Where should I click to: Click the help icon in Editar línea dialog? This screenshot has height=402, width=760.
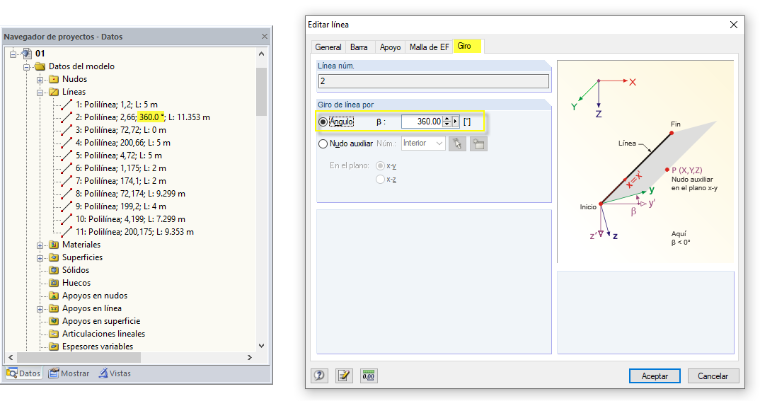pos(319,375)
